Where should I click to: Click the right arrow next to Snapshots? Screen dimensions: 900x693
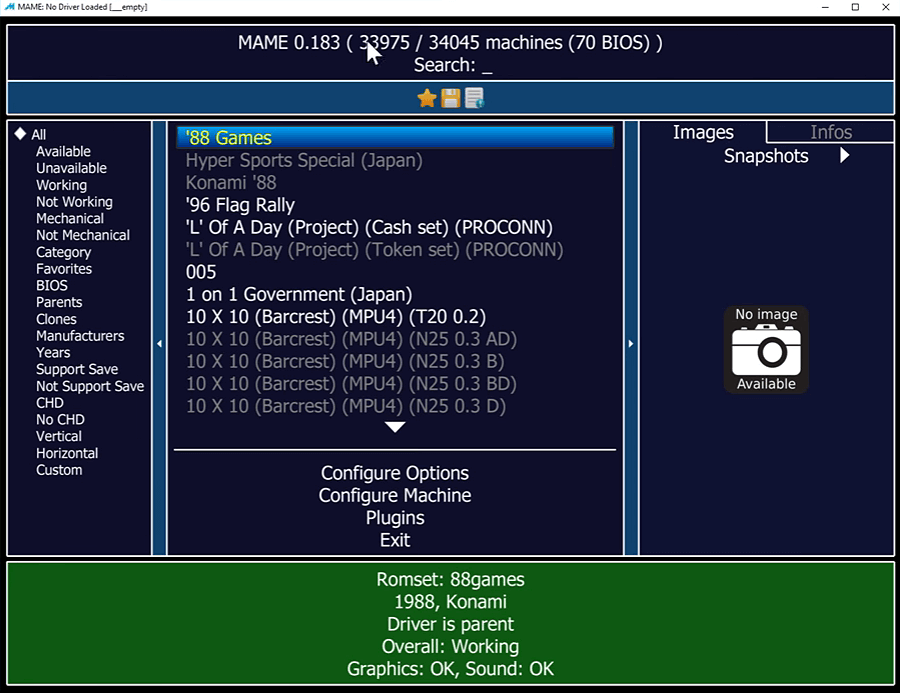tap(844, 156)
